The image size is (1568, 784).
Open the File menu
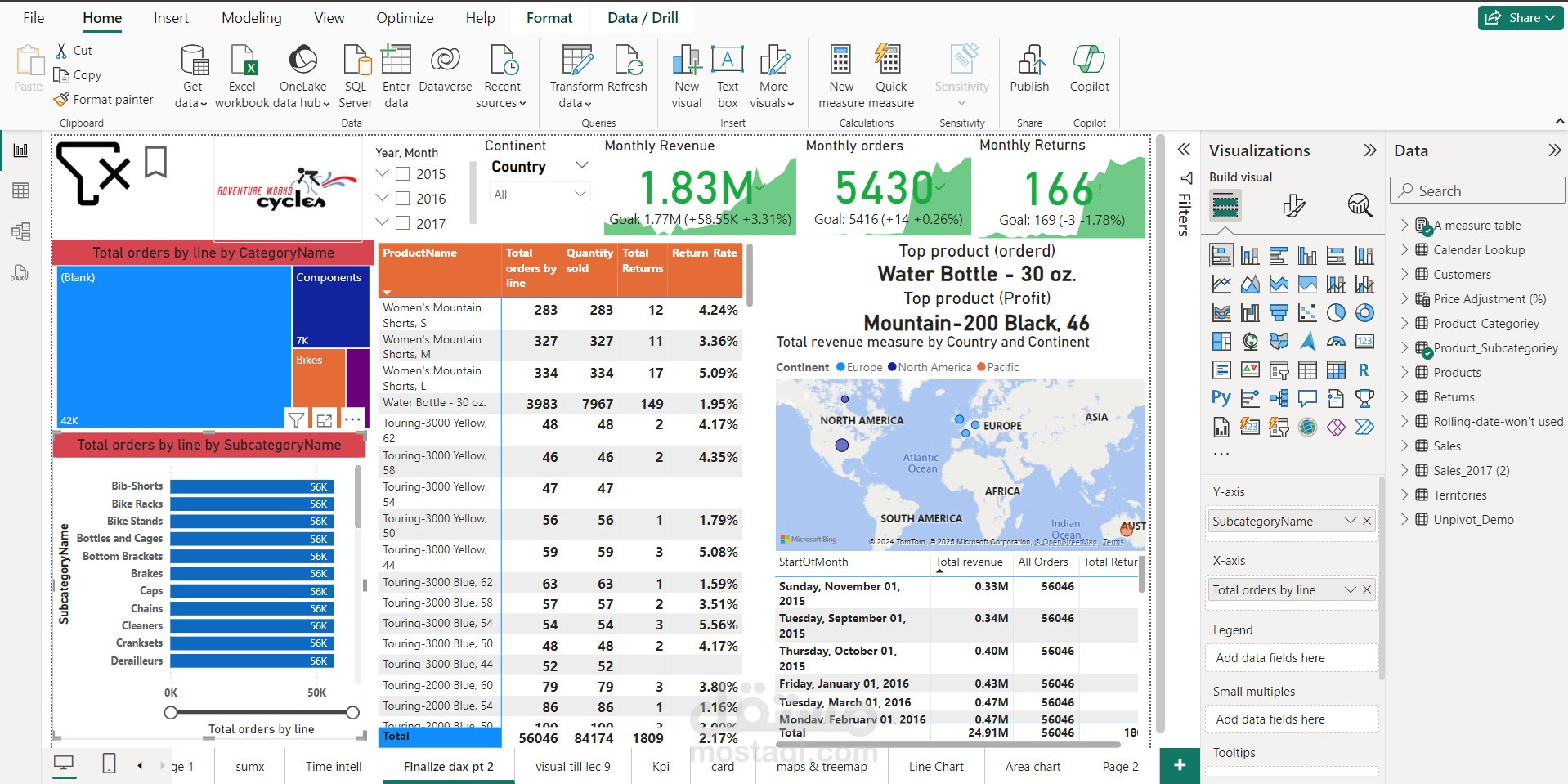point(34,18)
